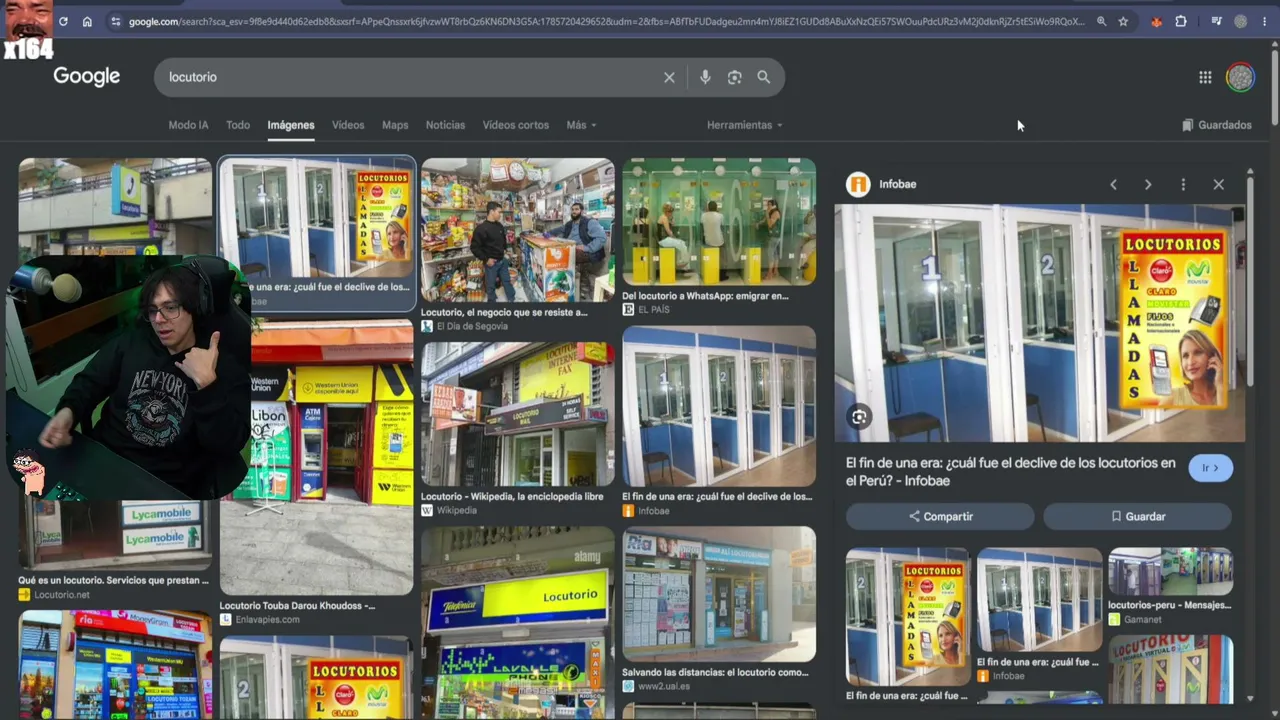Open the Videos cortos tab

(x=516, y=125)
